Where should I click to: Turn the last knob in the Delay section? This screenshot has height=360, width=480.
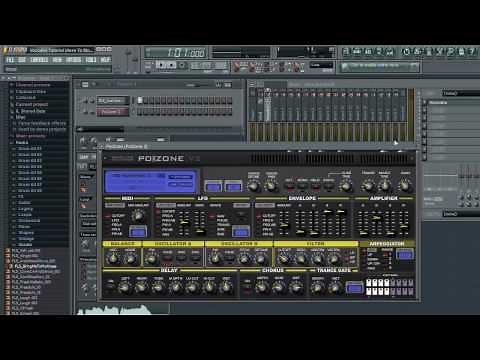coord(226,287)
